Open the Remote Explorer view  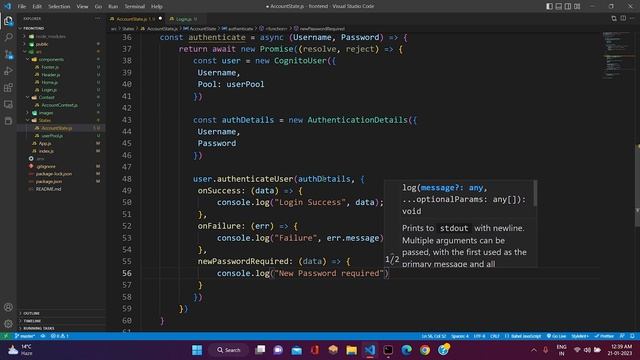click(8, 104)
